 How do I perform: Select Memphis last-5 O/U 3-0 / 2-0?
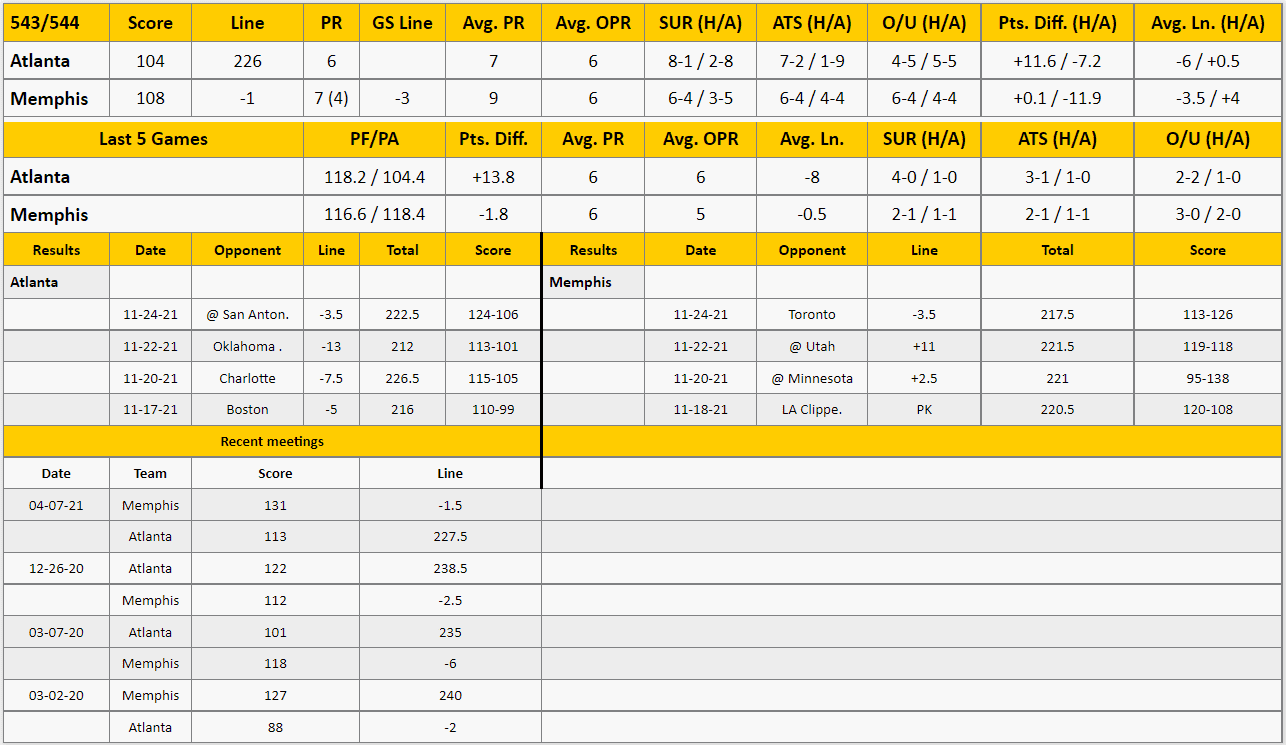[1208, 215]
